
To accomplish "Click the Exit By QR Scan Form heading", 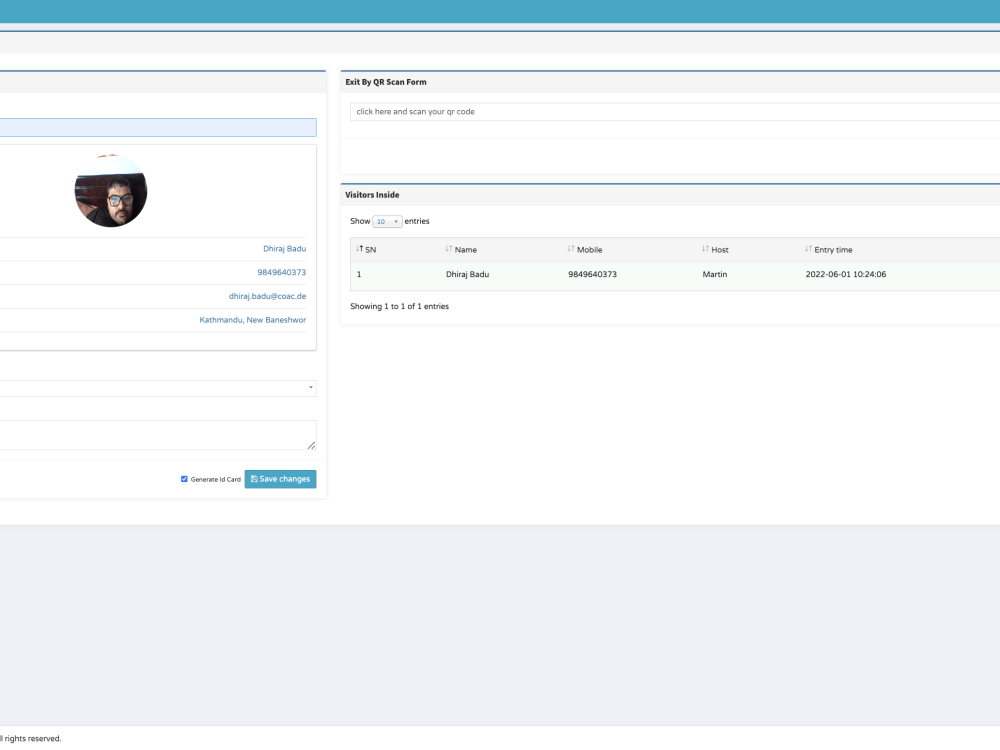I will click(x=386, y=82).
